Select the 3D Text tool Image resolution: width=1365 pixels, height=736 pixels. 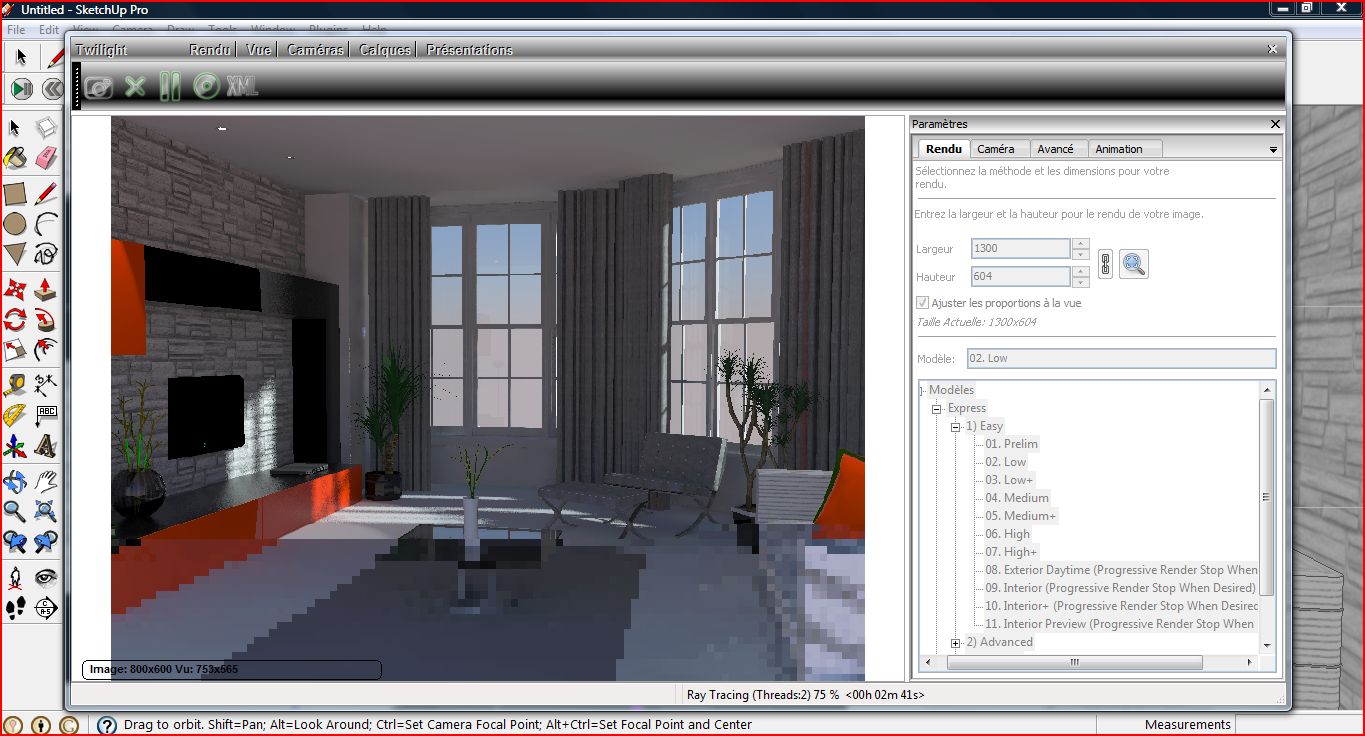click(46, 445)
